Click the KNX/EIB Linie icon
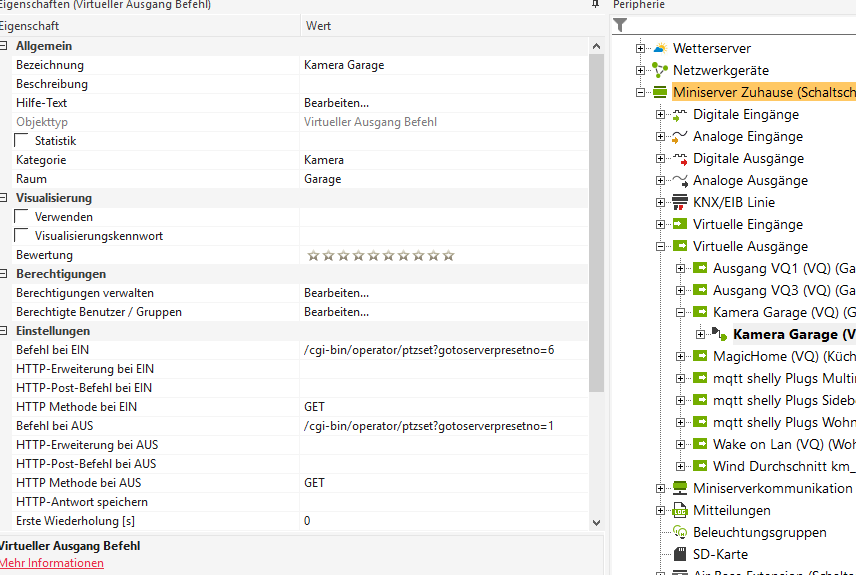The image size is (856, 575). click(680, 202)
